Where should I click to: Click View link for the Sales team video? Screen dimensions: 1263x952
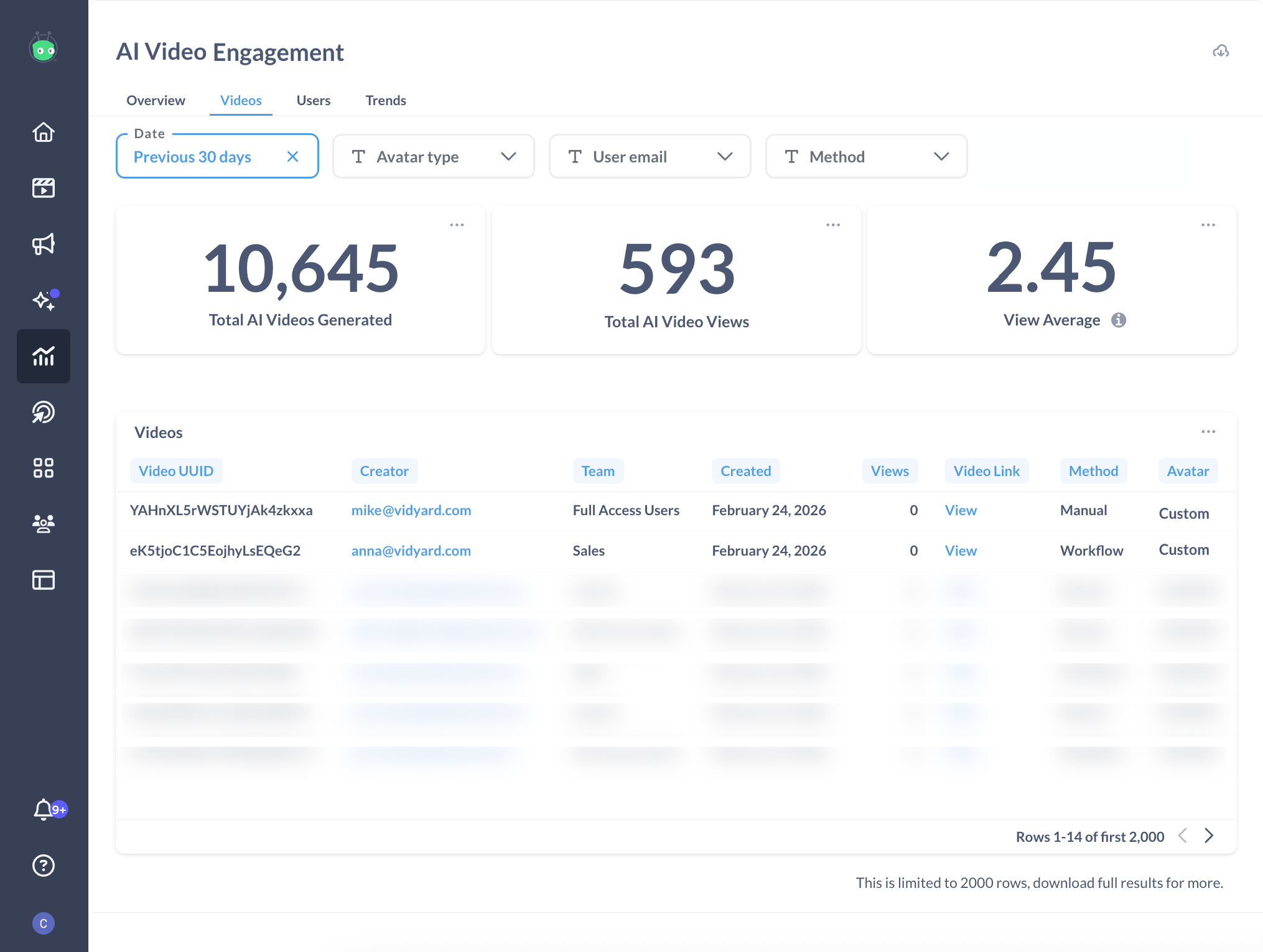click(960, 550)
